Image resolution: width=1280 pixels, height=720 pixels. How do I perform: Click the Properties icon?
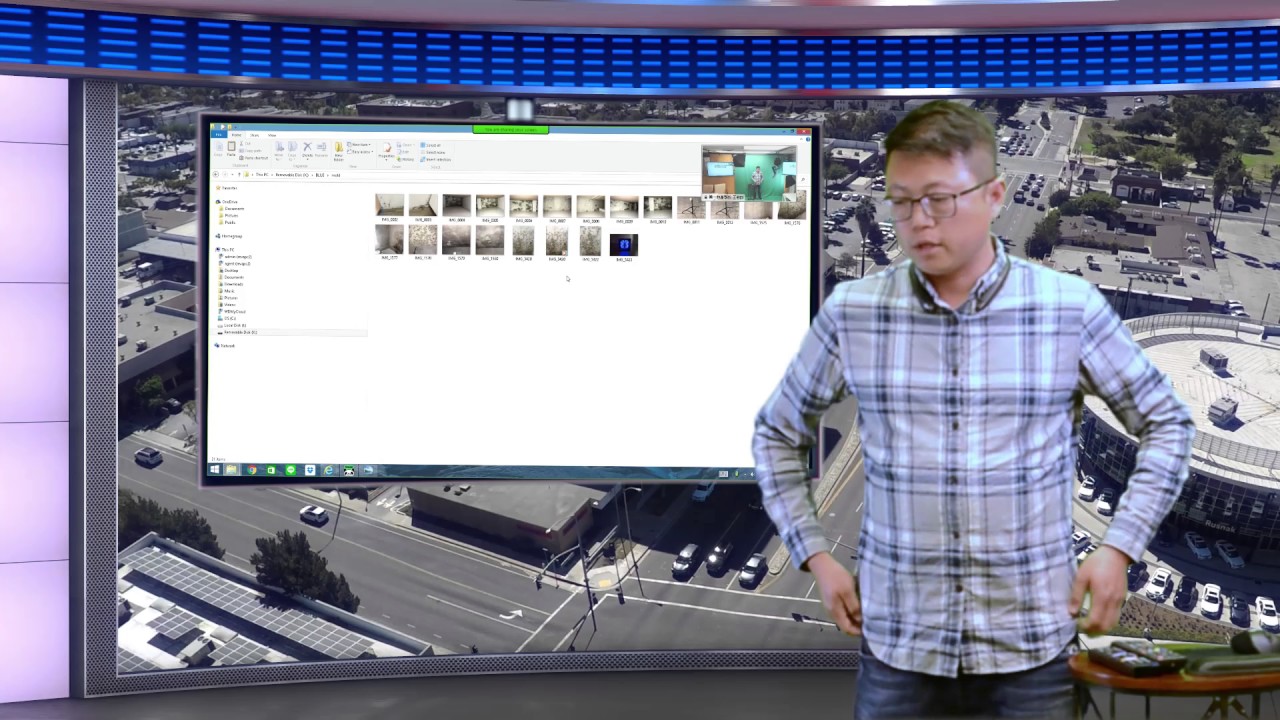387,150
